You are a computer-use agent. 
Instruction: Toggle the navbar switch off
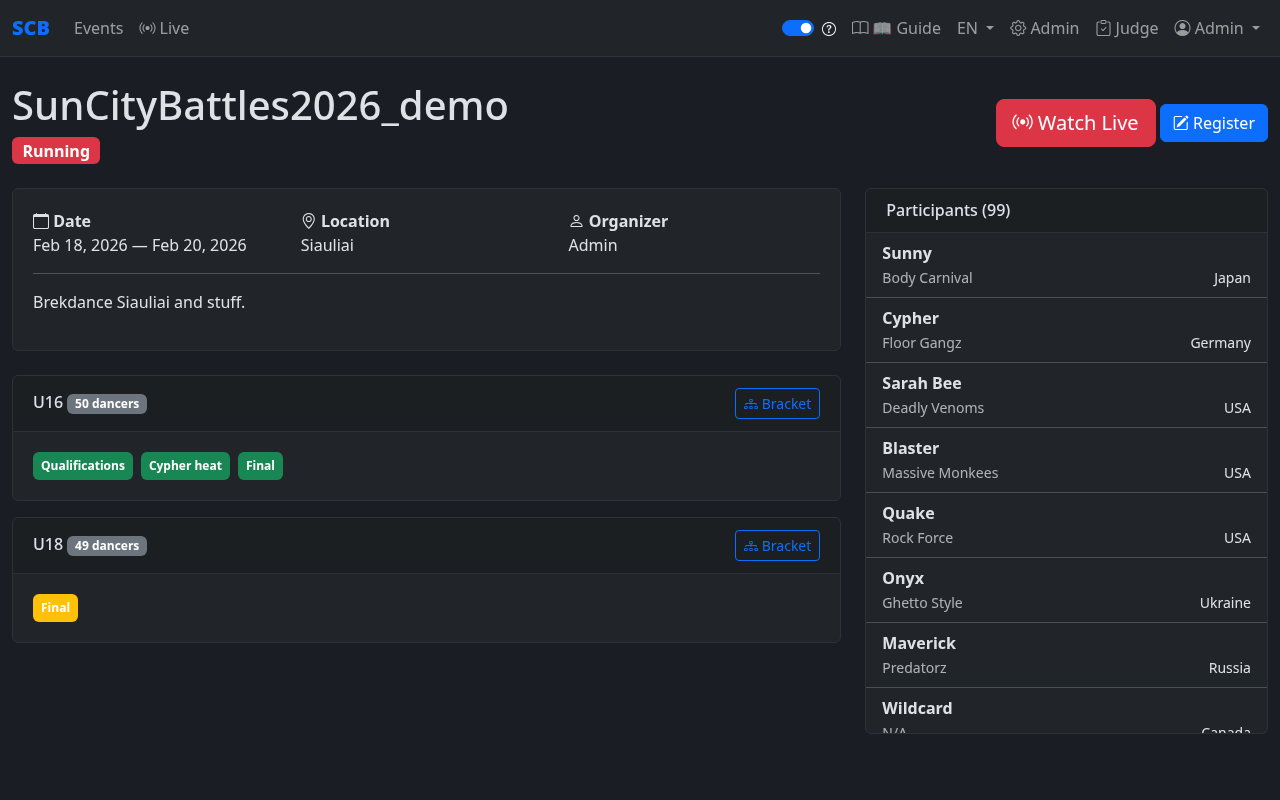click(797, 28)
